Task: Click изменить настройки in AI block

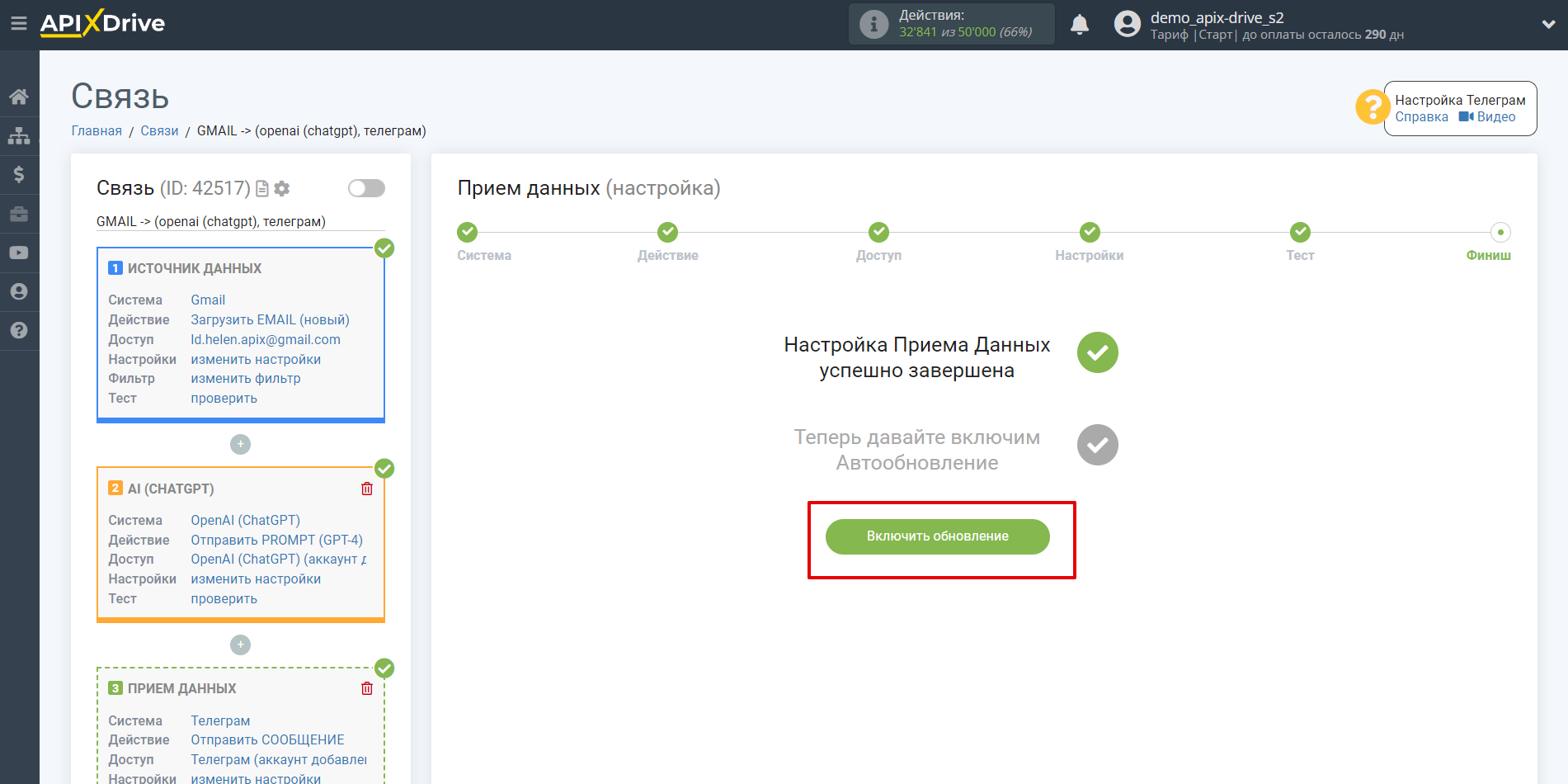Action: coord(256,579)
